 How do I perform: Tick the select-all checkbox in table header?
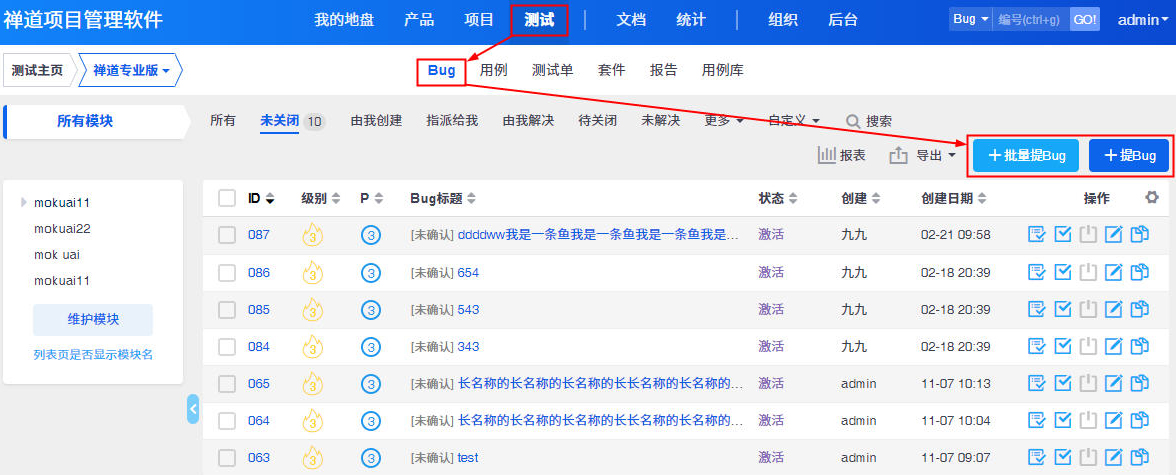pyautogui.click(x=226, y=198)
